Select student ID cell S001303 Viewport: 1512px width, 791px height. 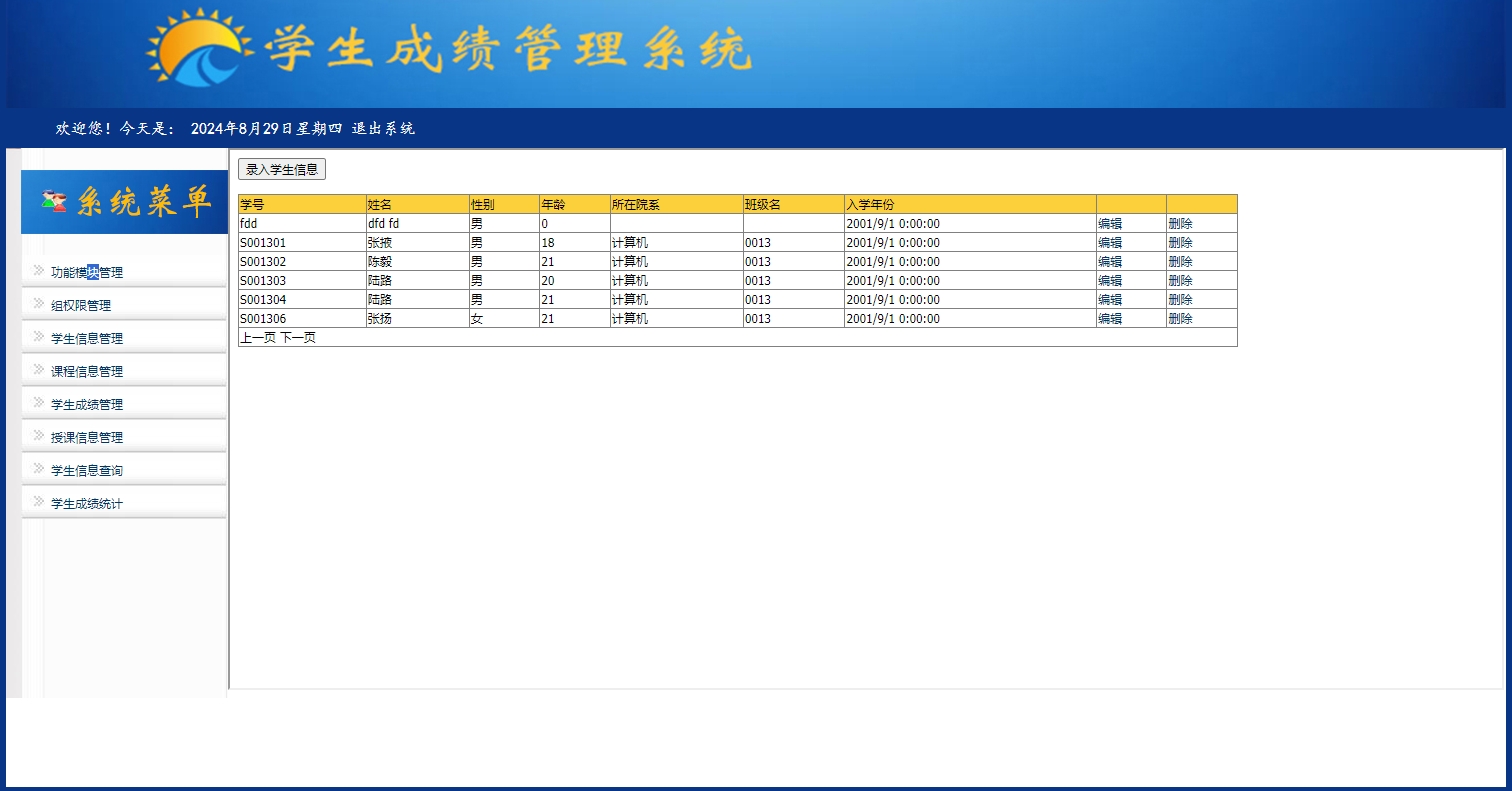pyautogui.click(x=302, y=280)
